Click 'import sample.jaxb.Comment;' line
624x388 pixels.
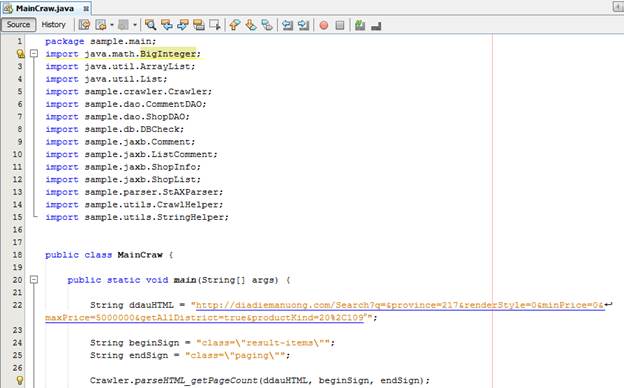tap(120, 142)
